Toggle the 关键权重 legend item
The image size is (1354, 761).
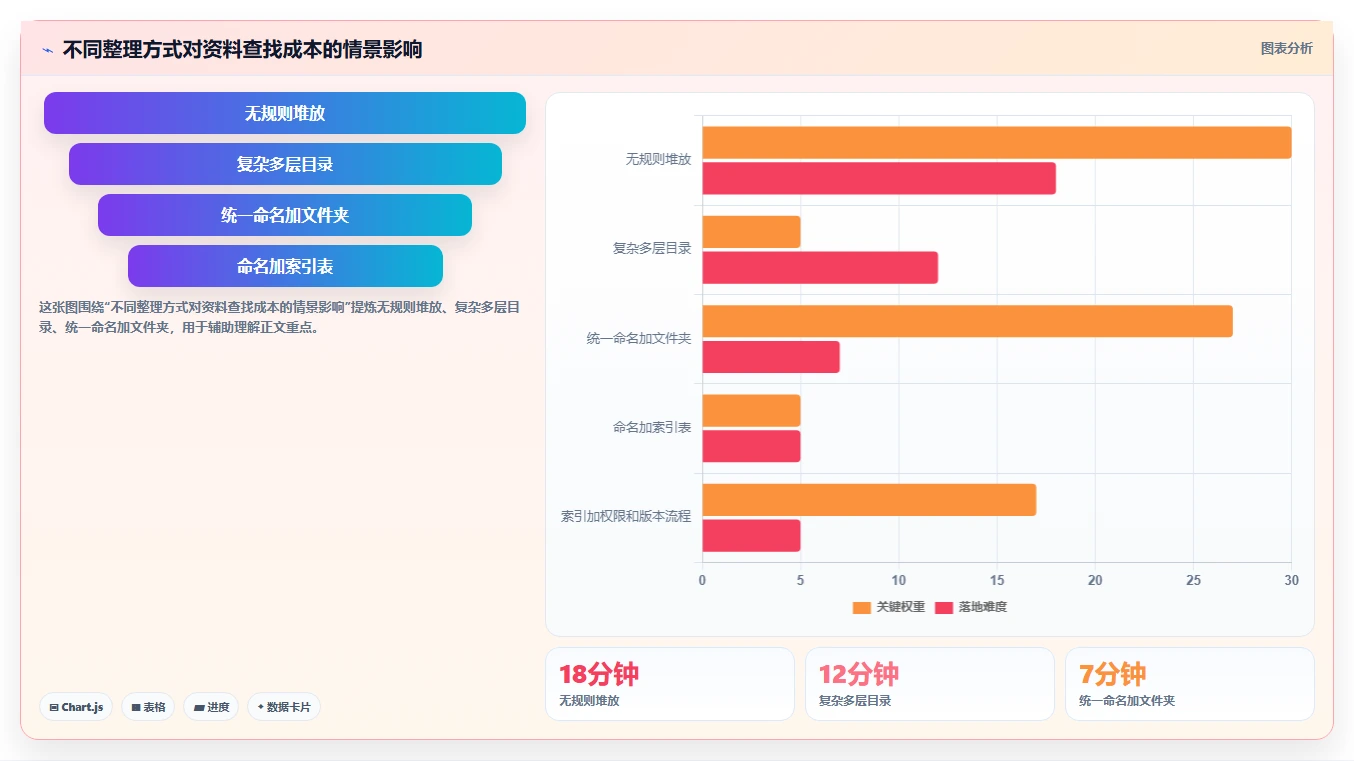[889, 607]
